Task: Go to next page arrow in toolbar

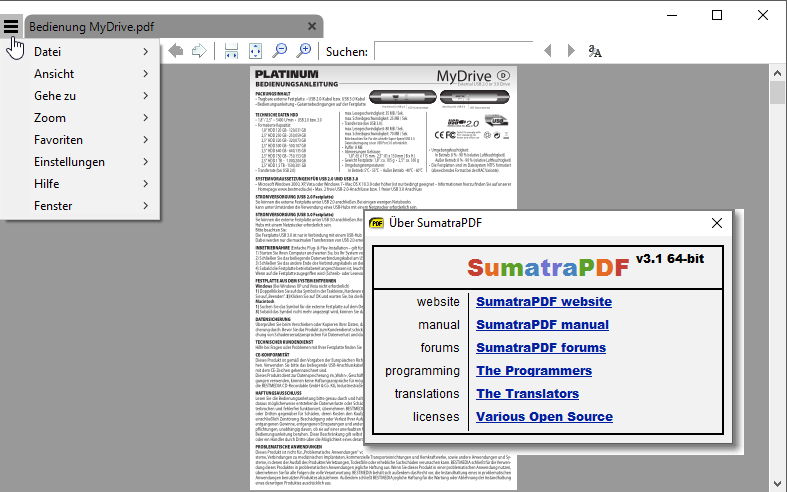Action: click(199, 51)
